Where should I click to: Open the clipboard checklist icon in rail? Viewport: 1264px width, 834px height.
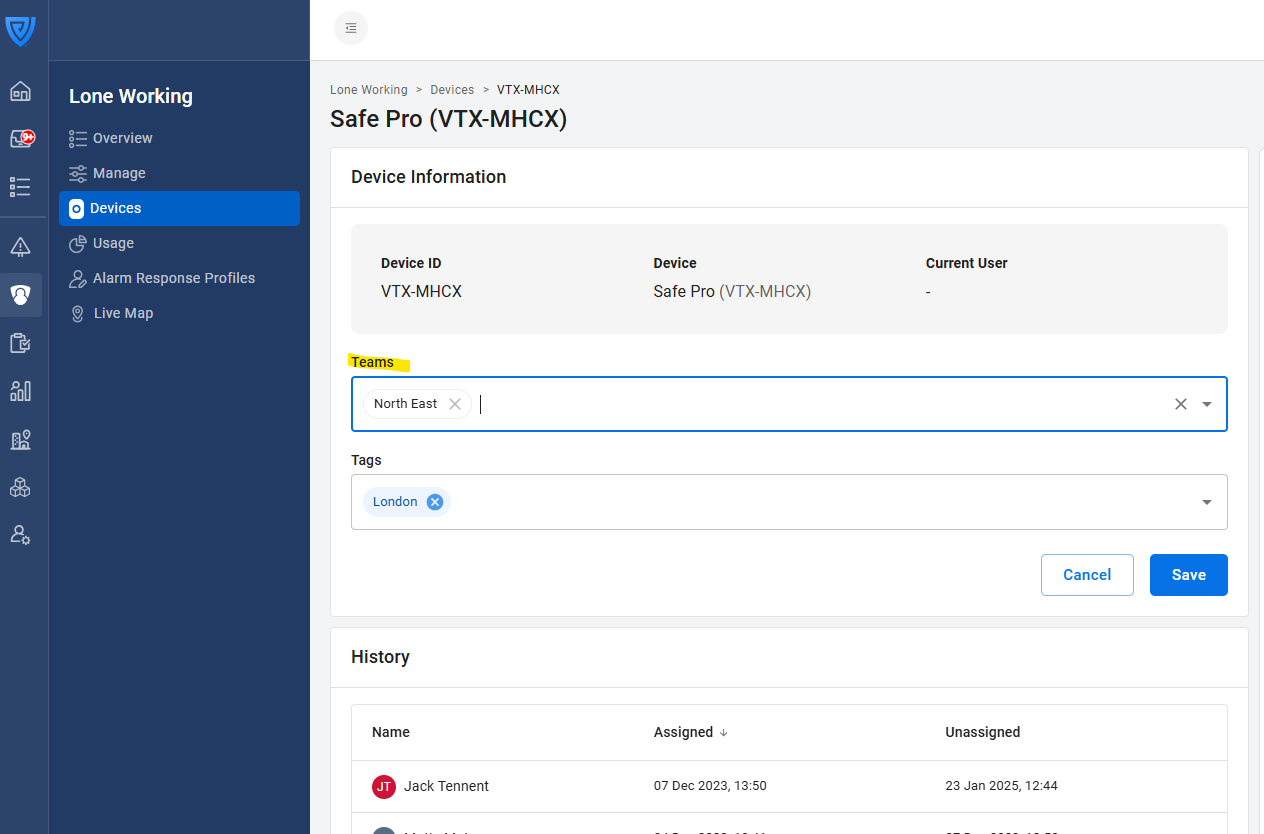click(x=20, y=343)
